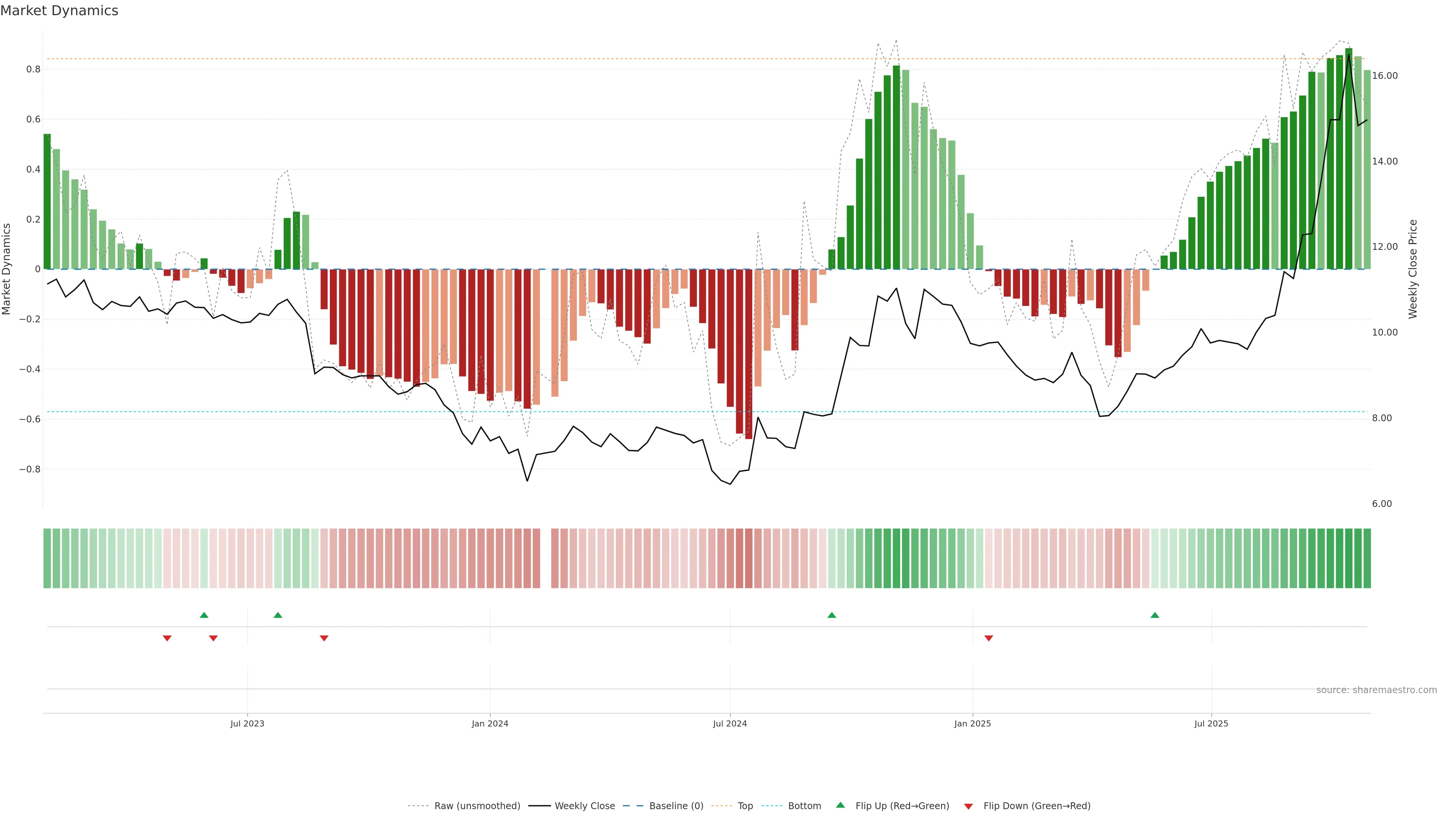Click the leftmost green flip-up triangle marker
The height and width of the screenshot is (819, 1456).
[x=204, y=615]
